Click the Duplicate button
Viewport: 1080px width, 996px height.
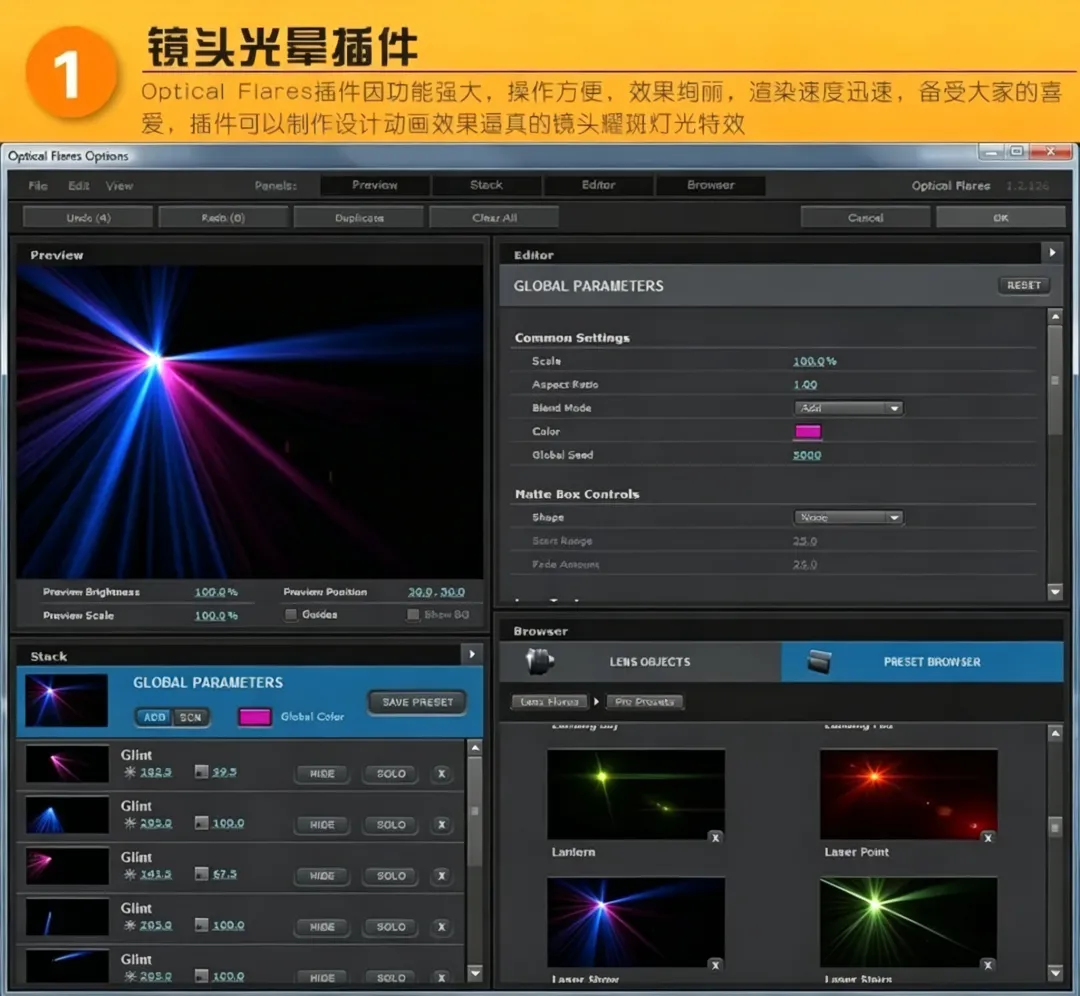359,218
